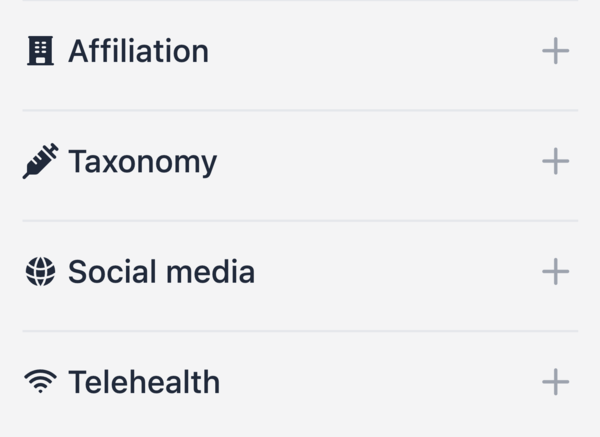Expand Taxonomy with the plus icon
Screen dimensions: 600x437
556,161
